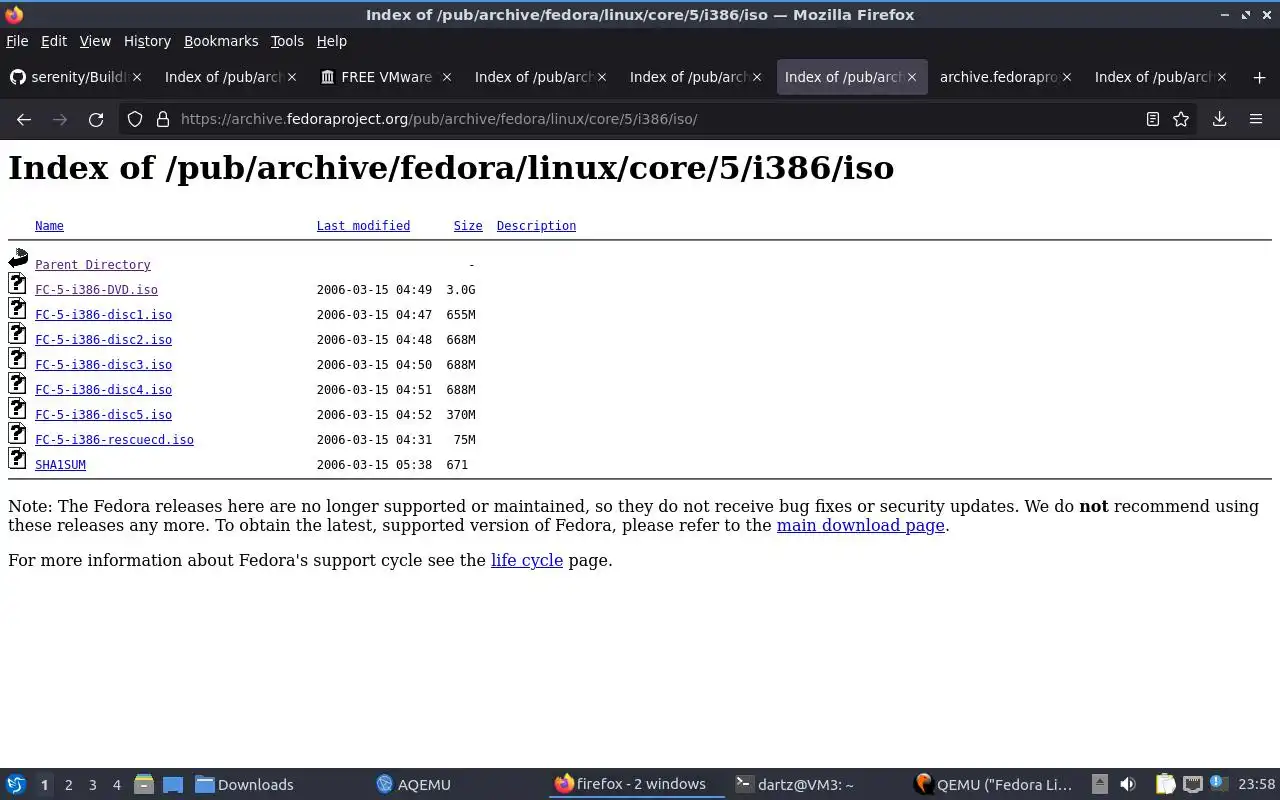Download FC-5-i386-disc3.iso
The width and height of the screenshot is (1280, 800).
tap(103, 365)
